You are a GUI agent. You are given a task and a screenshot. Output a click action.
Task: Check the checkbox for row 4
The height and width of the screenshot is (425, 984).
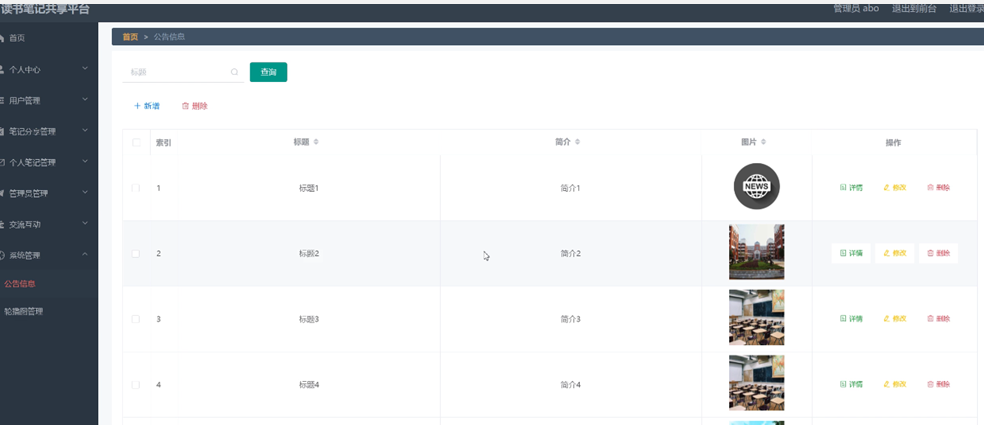coord(136,384)
